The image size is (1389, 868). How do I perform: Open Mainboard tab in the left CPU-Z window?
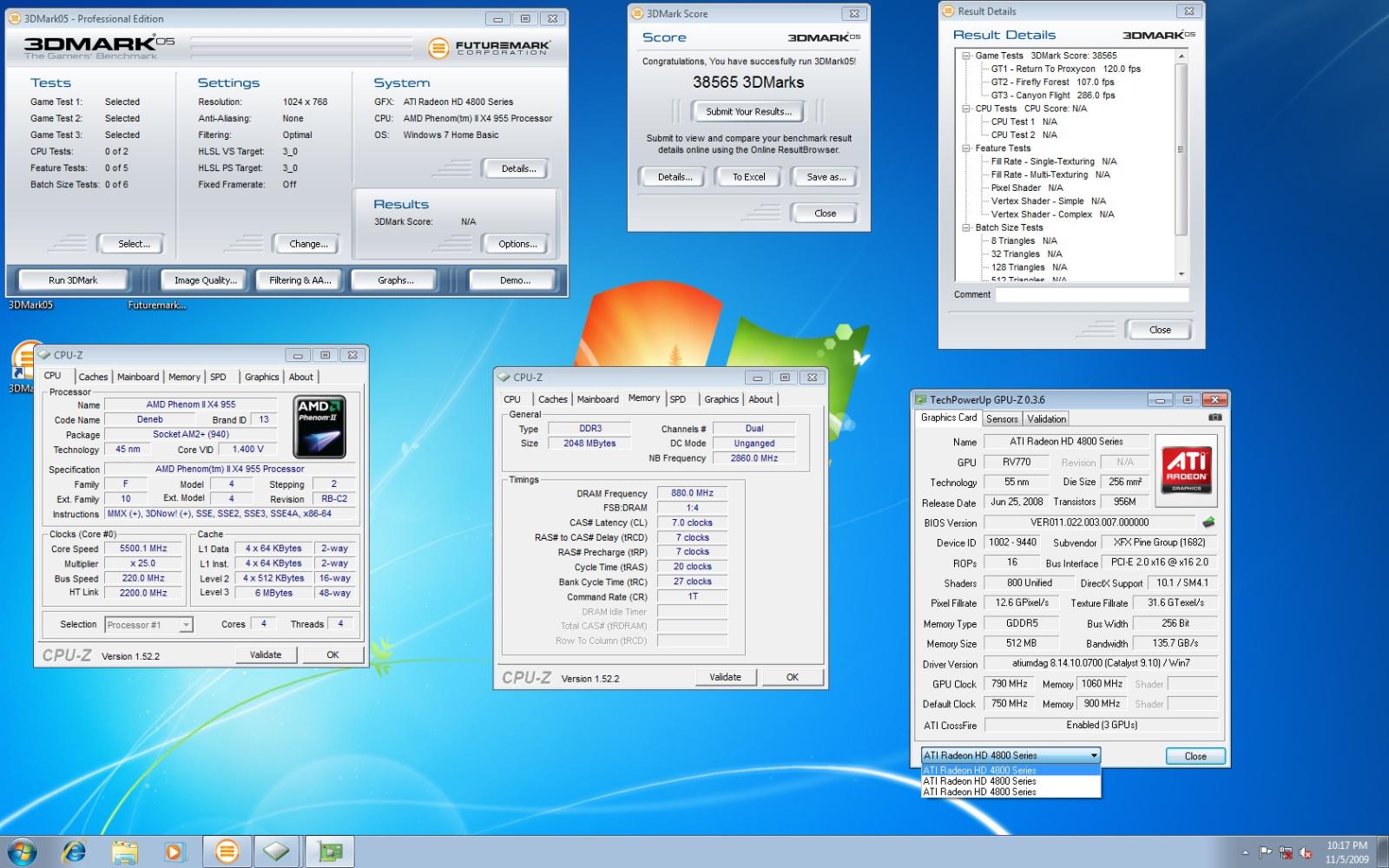click(x=138, y=377)
